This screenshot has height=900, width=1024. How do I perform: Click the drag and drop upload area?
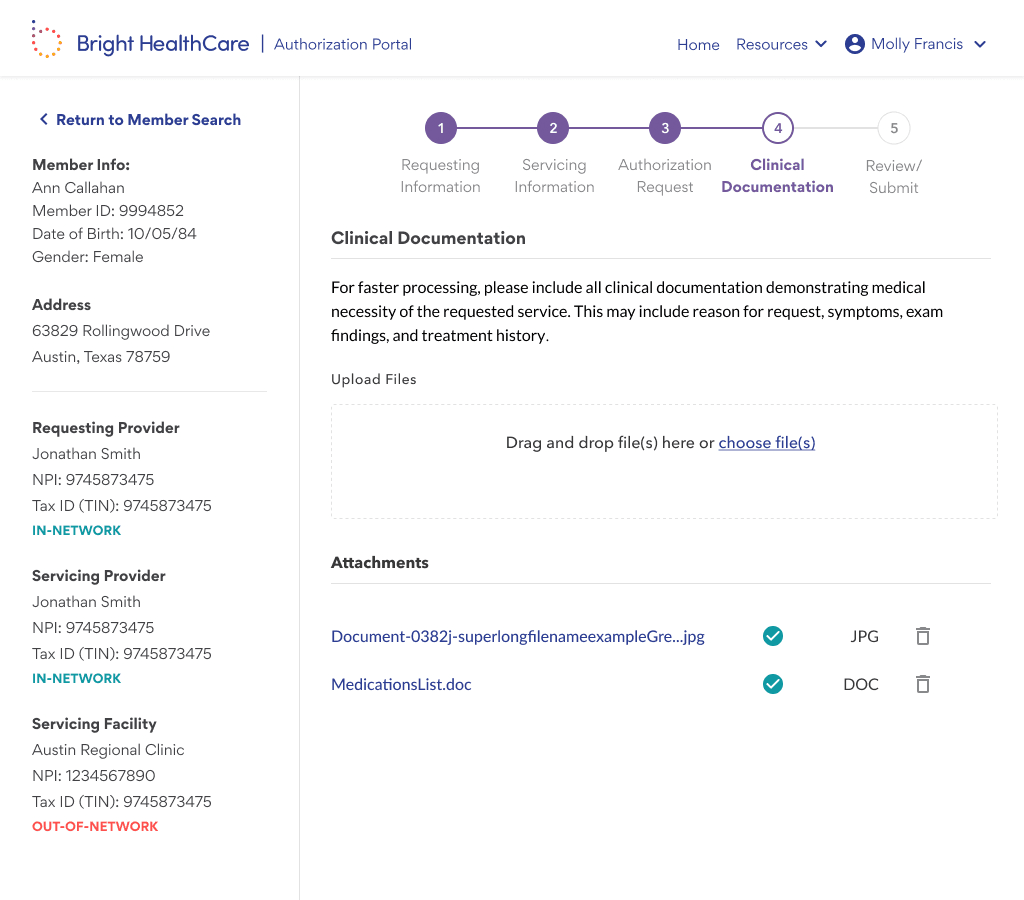click(664, 462)
